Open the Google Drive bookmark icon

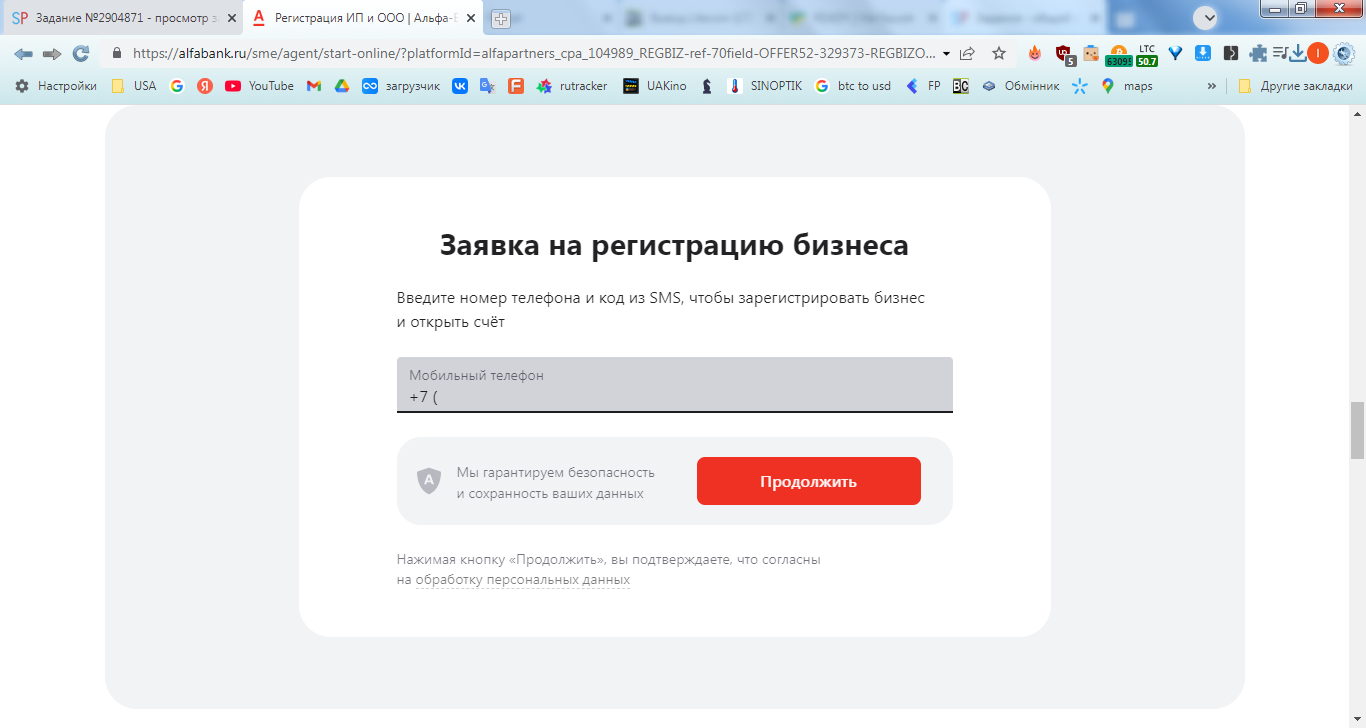(x=342, y=86)
